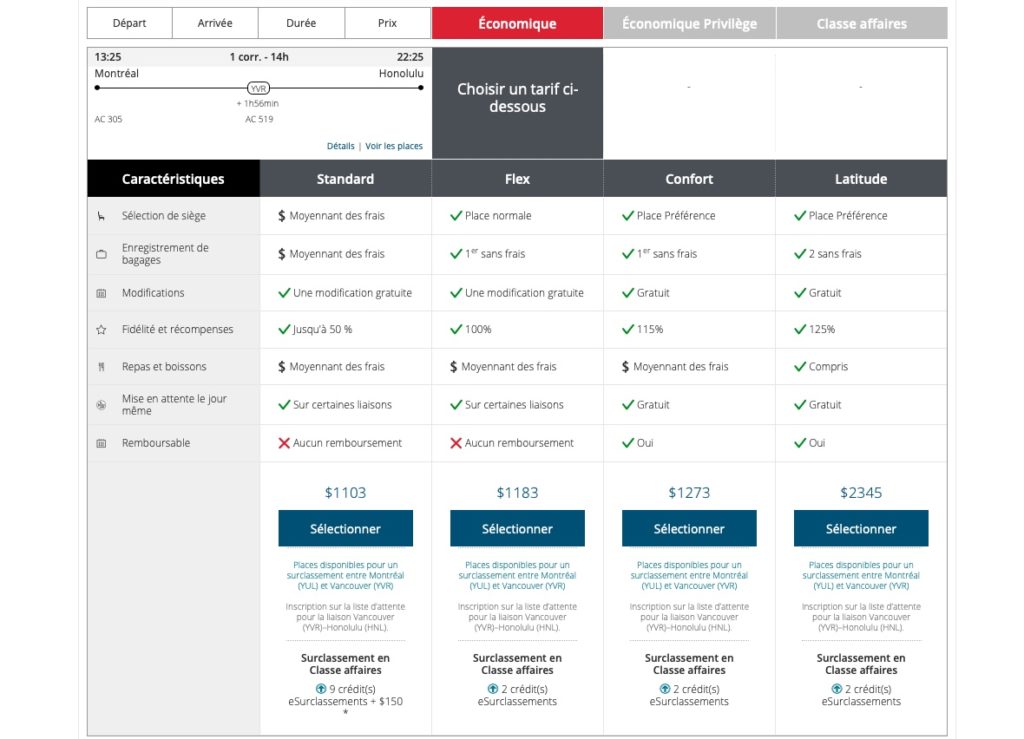
Task: Open the flight Détails link
Action: (340, 146)
